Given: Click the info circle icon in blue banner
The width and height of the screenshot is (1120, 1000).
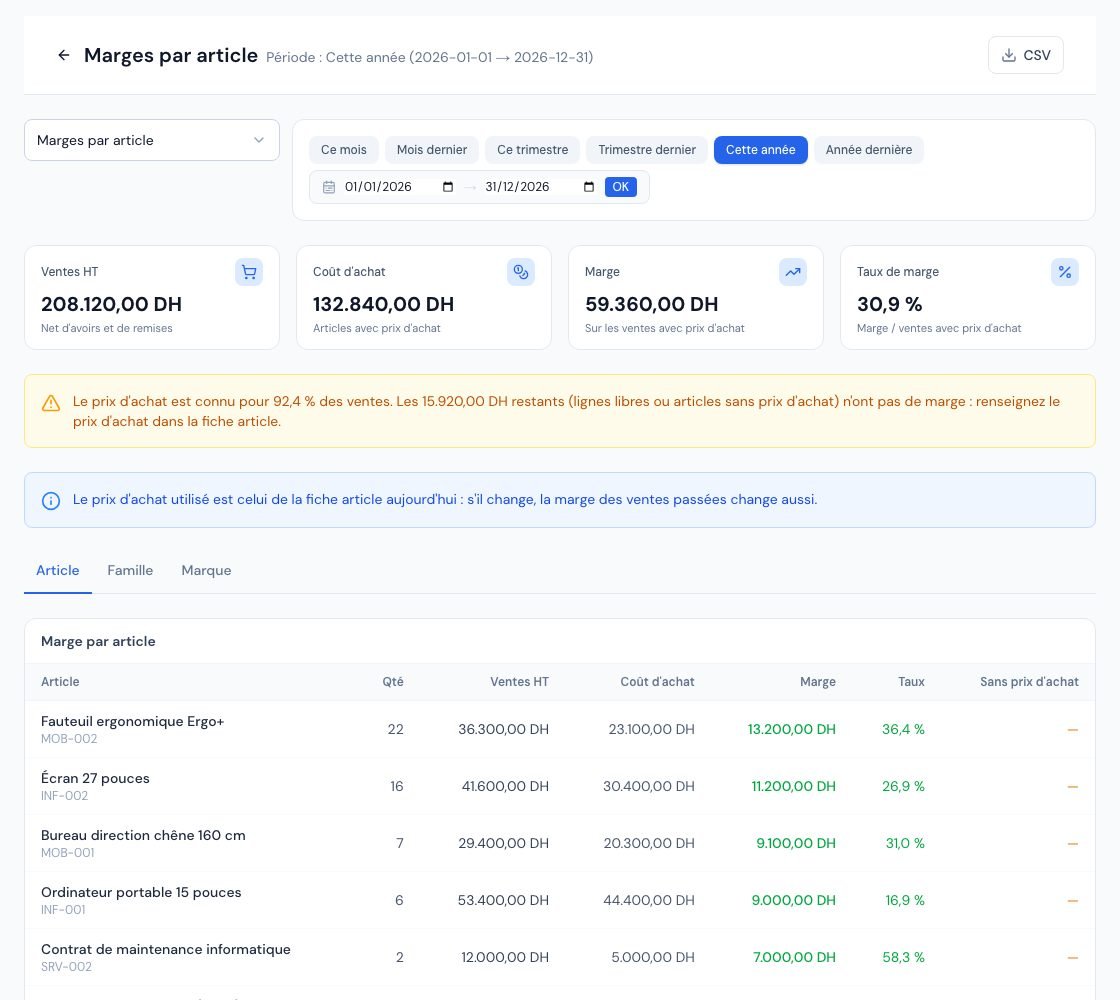Looking at the screenshot, I should coord(51,501).
